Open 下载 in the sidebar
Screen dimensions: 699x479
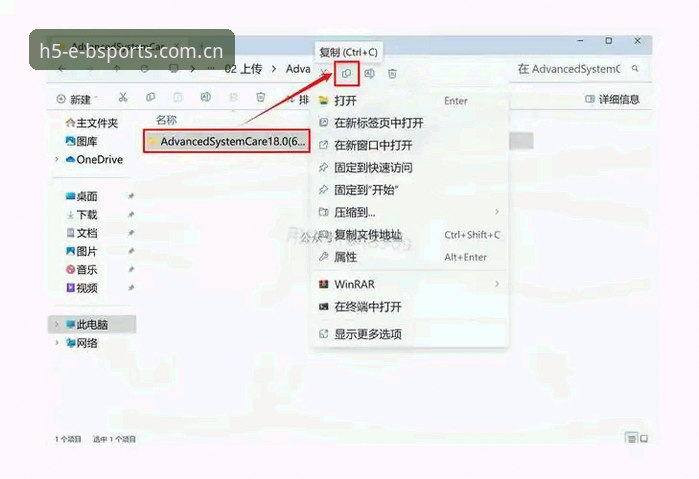click(81, 215)
